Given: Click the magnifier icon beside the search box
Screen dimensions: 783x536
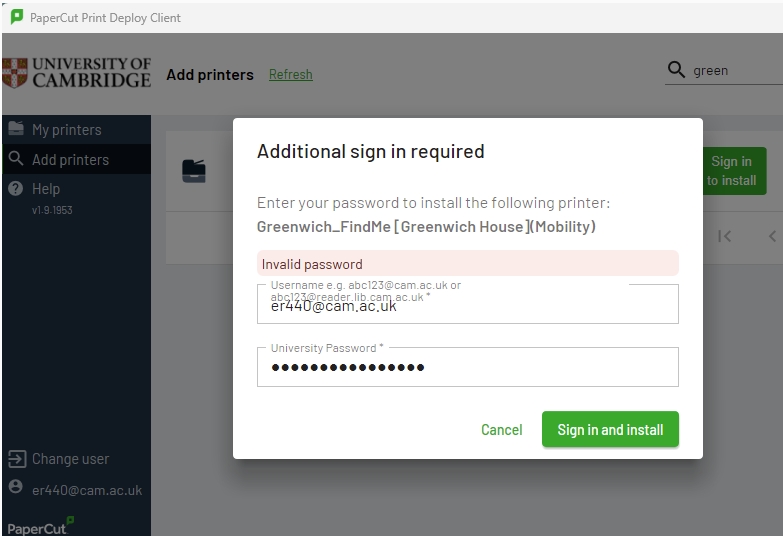Looking at the screenshot, I should tap(677, 69).
